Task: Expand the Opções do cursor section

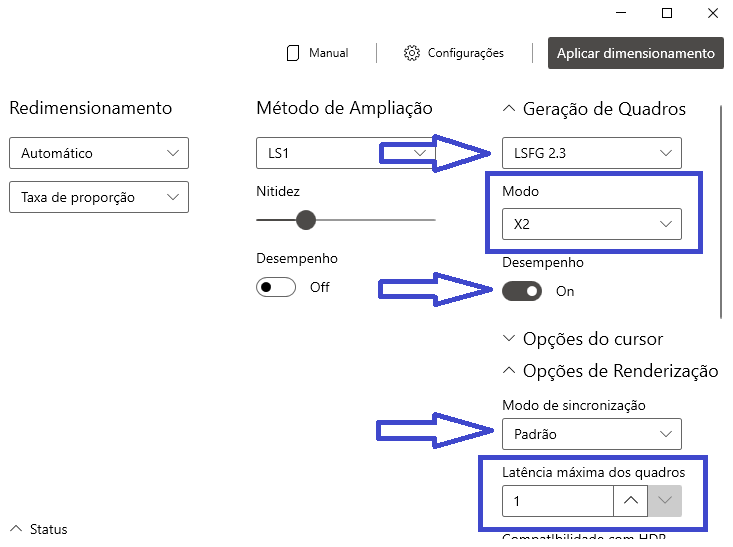Action: (x=509, y=338)
